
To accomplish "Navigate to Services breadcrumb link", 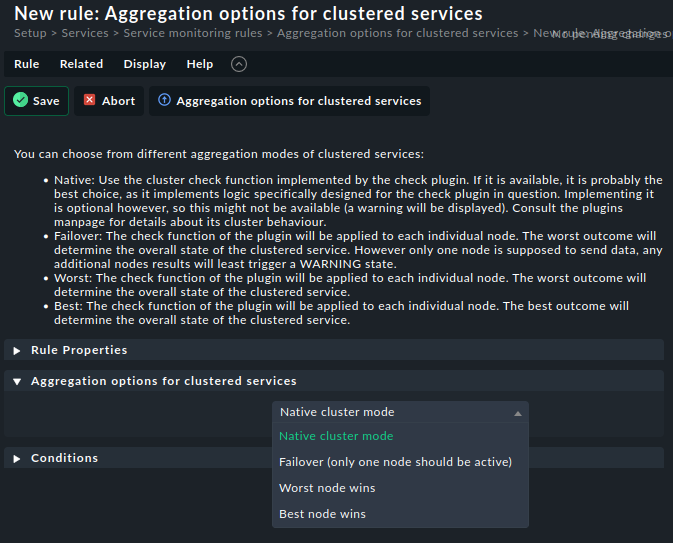I will [x=85, y=33].
